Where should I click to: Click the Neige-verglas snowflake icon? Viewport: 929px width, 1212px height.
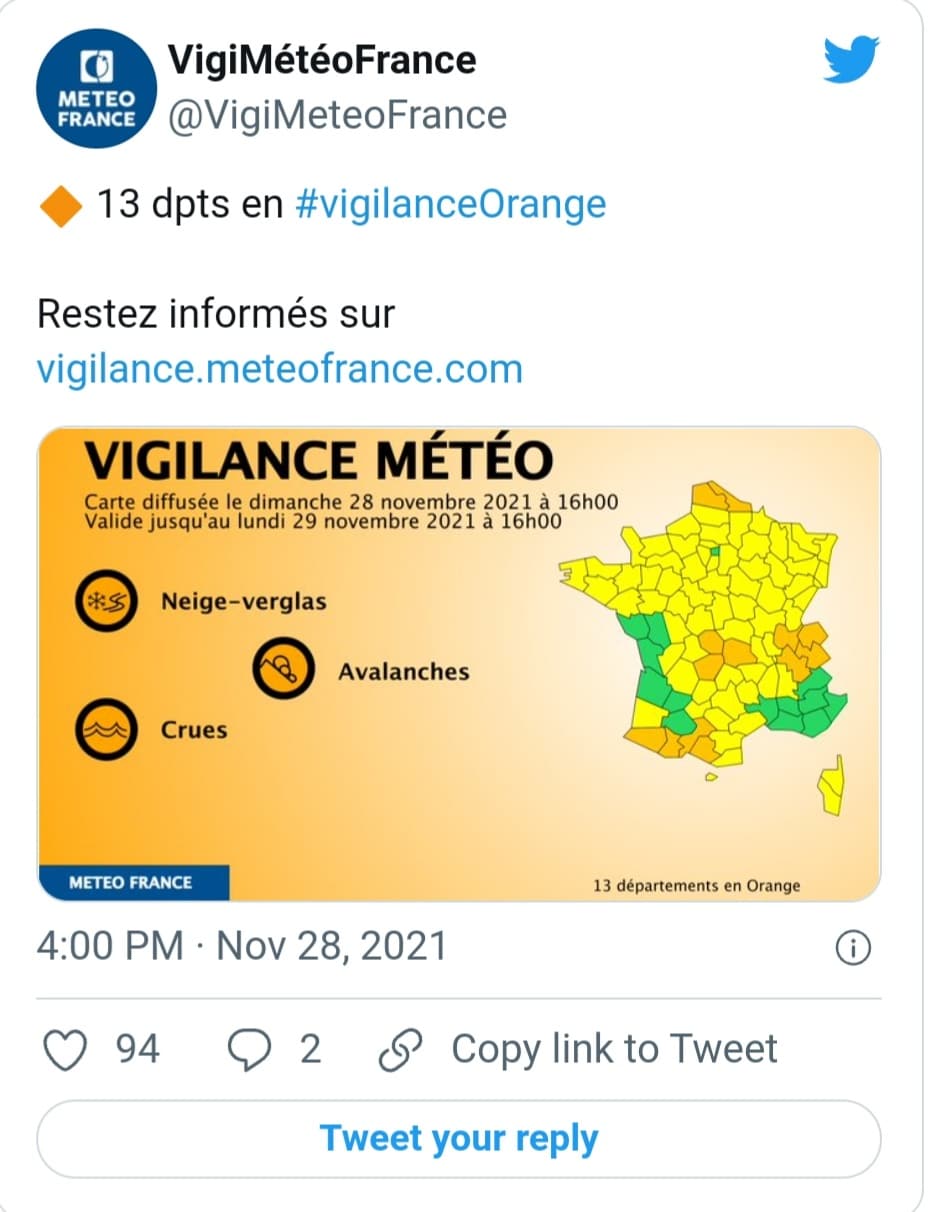click(x=106, y=602)
